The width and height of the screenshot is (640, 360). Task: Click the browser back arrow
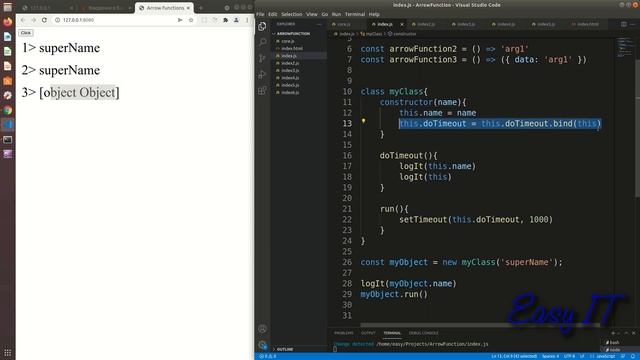click(23, 20)
